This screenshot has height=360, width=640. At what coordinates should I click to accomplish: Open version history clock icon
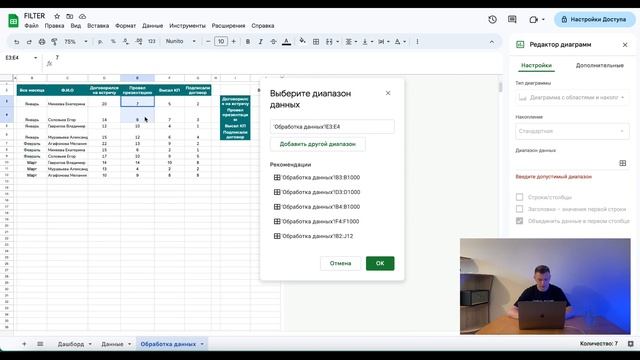tap(492, 20)
